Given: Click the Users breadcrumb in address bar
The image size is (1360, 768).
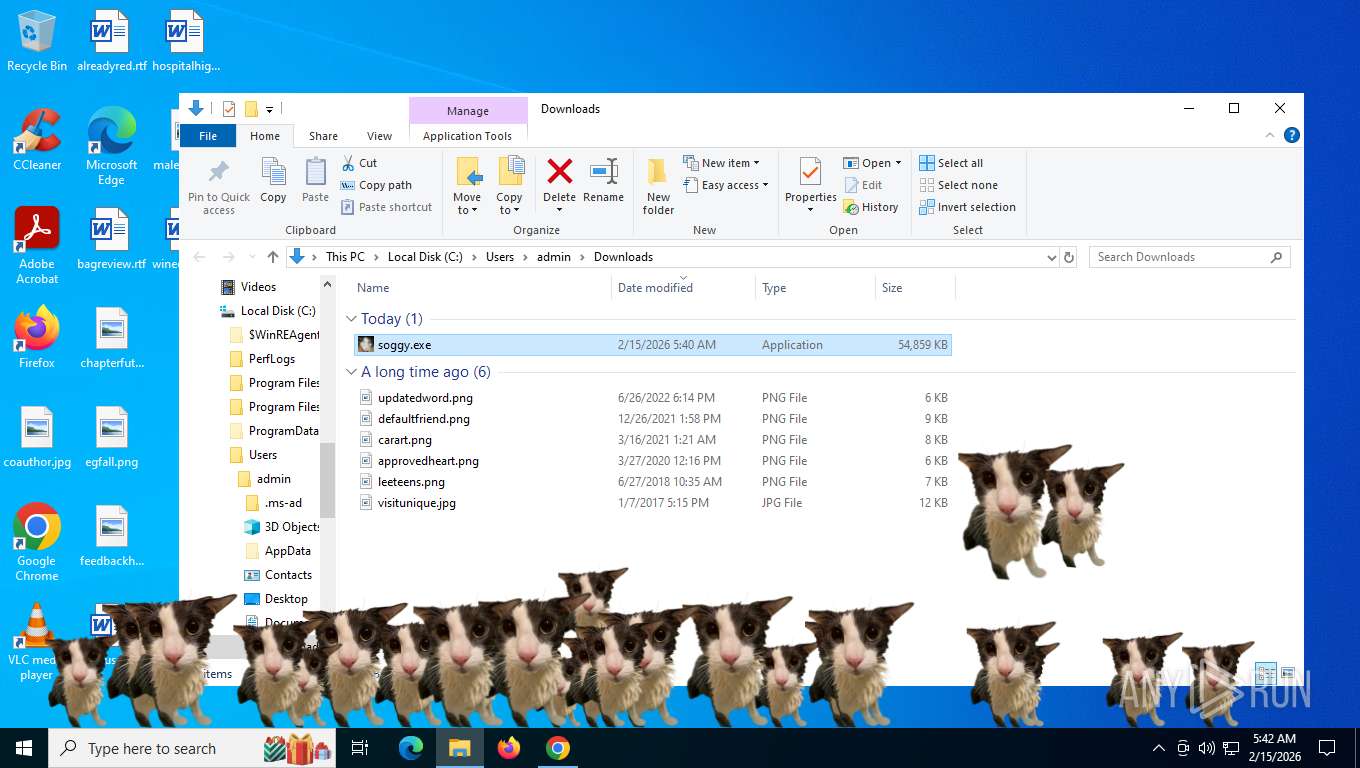Looking at the screenshot, I should 500,257.
